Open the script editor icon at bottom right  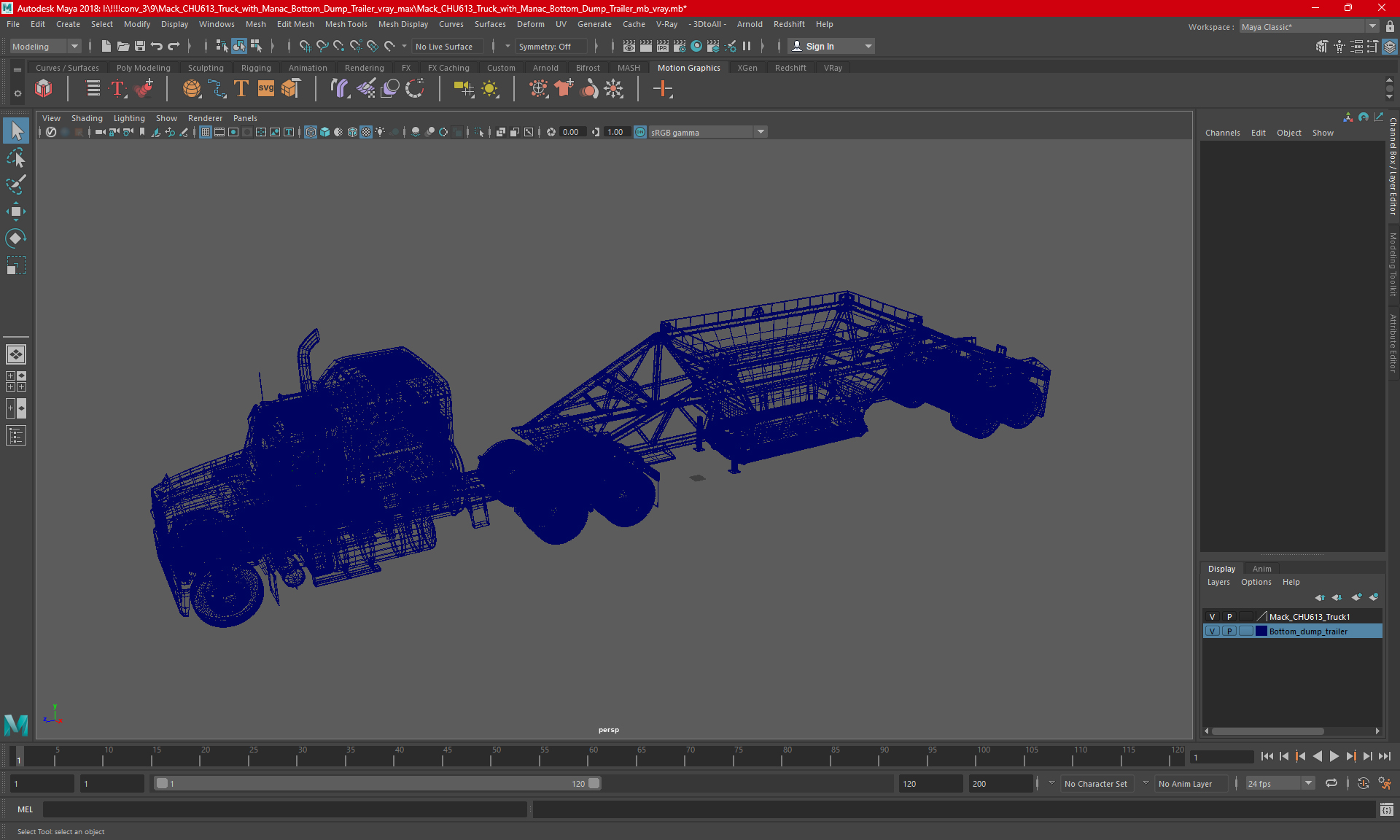[x=1386, y=809]
